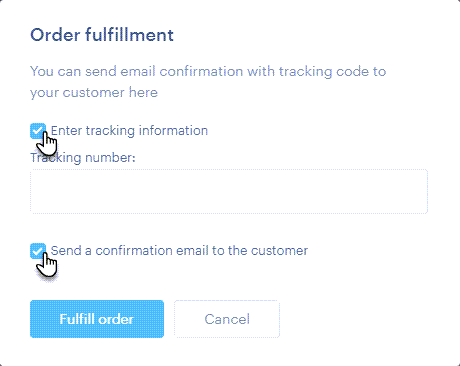This screenshot has width=460, height=366.
Task: Click the Tracking number input field
Action: (229, 191)
